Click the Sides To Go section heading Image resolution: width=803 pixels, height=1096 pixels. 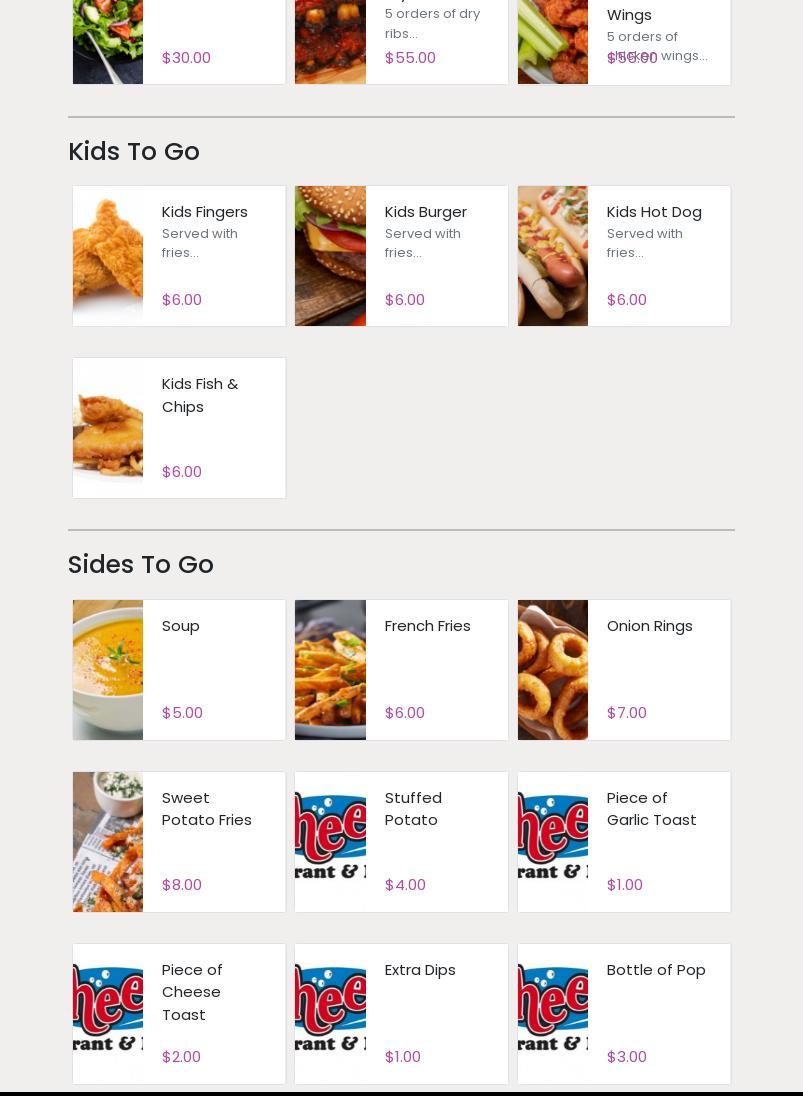[141, 565]
